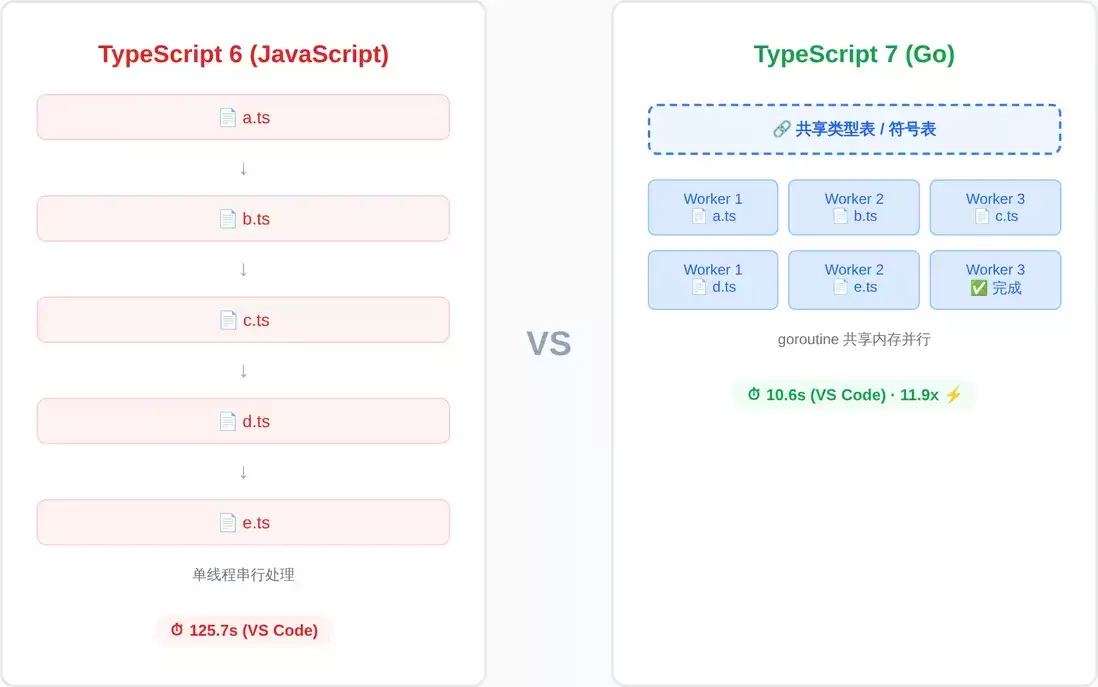Screen dimensions: 1098x687
Task: Click the file icon in Worker 2 b.ts card
Action: tap(840, 216)
